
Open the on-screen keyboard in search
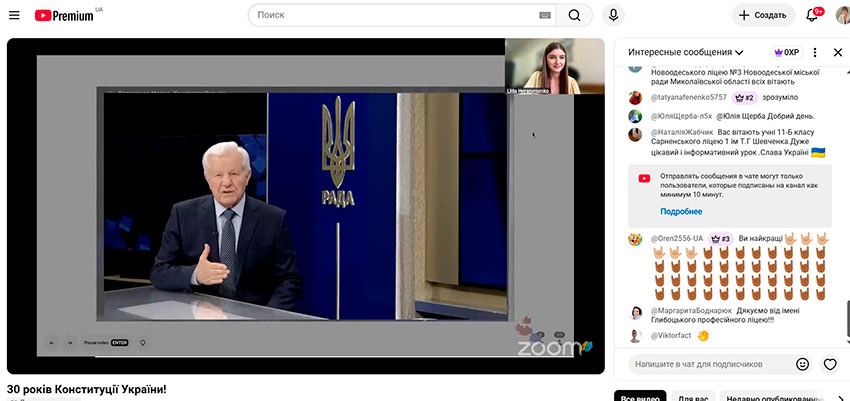[x=545, y=15]
